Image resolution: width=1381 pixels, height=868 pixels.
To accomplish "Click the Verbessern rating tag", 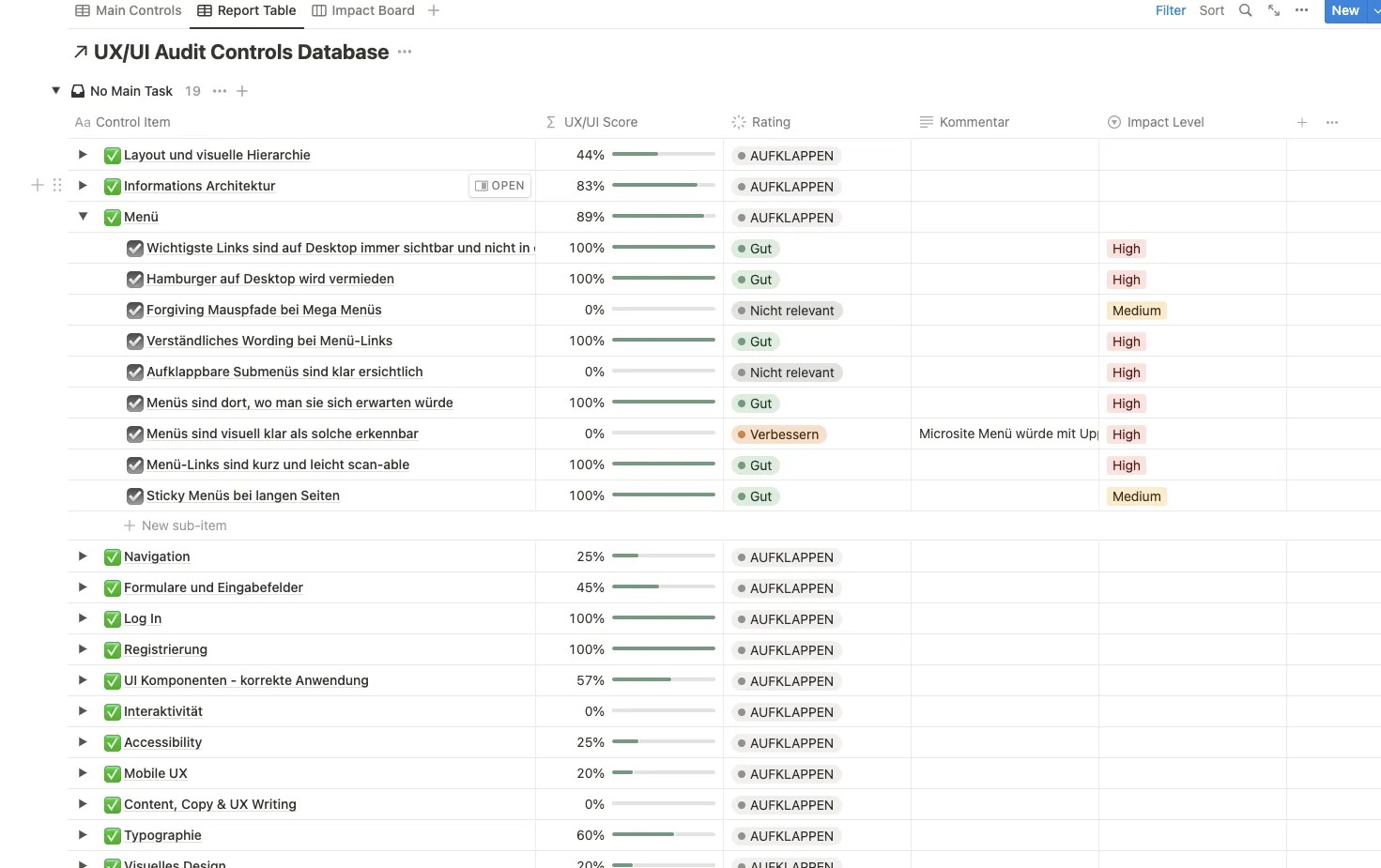I will (778, 434).
